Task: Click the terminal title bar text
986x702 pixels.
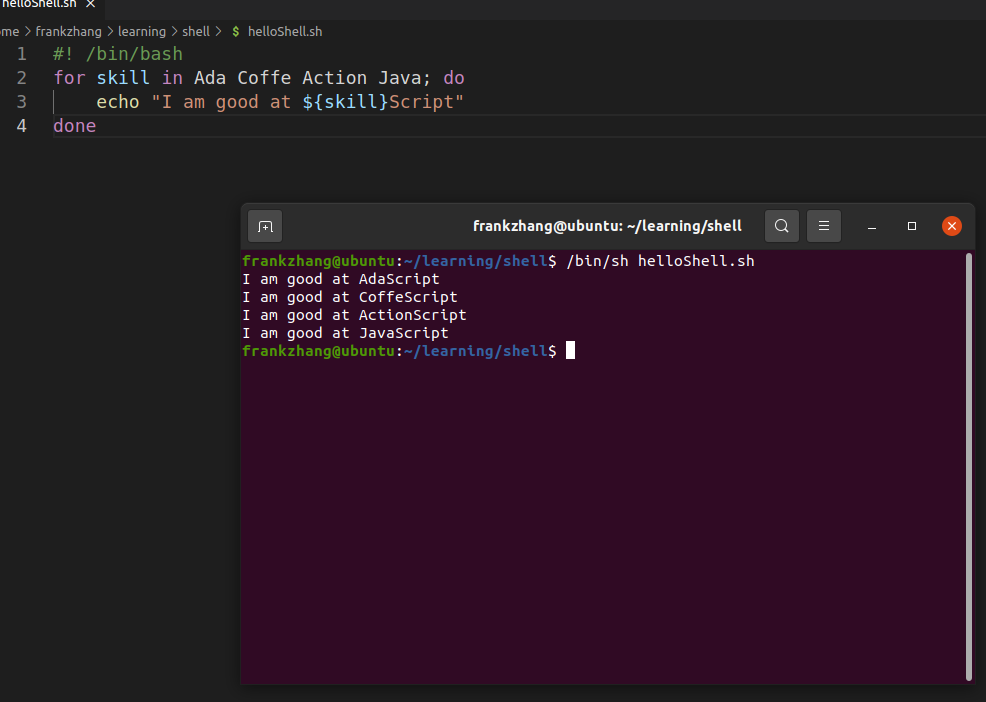Action: [x=607, y=226]
